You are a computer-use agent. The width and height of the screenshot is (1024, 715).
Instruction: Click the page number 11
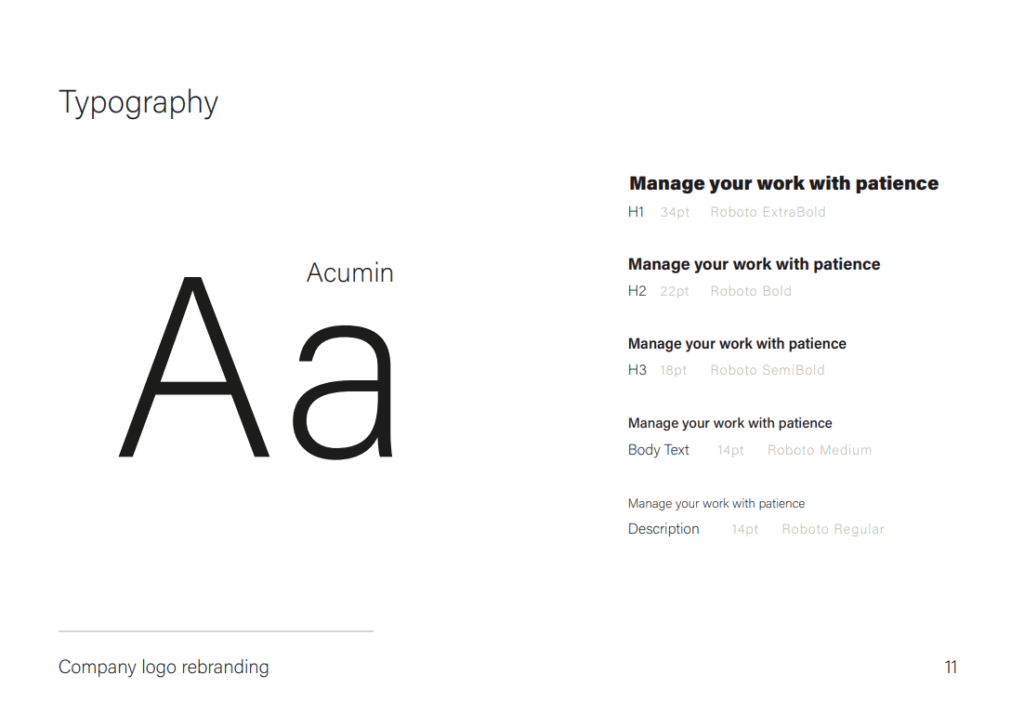[x=951, y=667]
